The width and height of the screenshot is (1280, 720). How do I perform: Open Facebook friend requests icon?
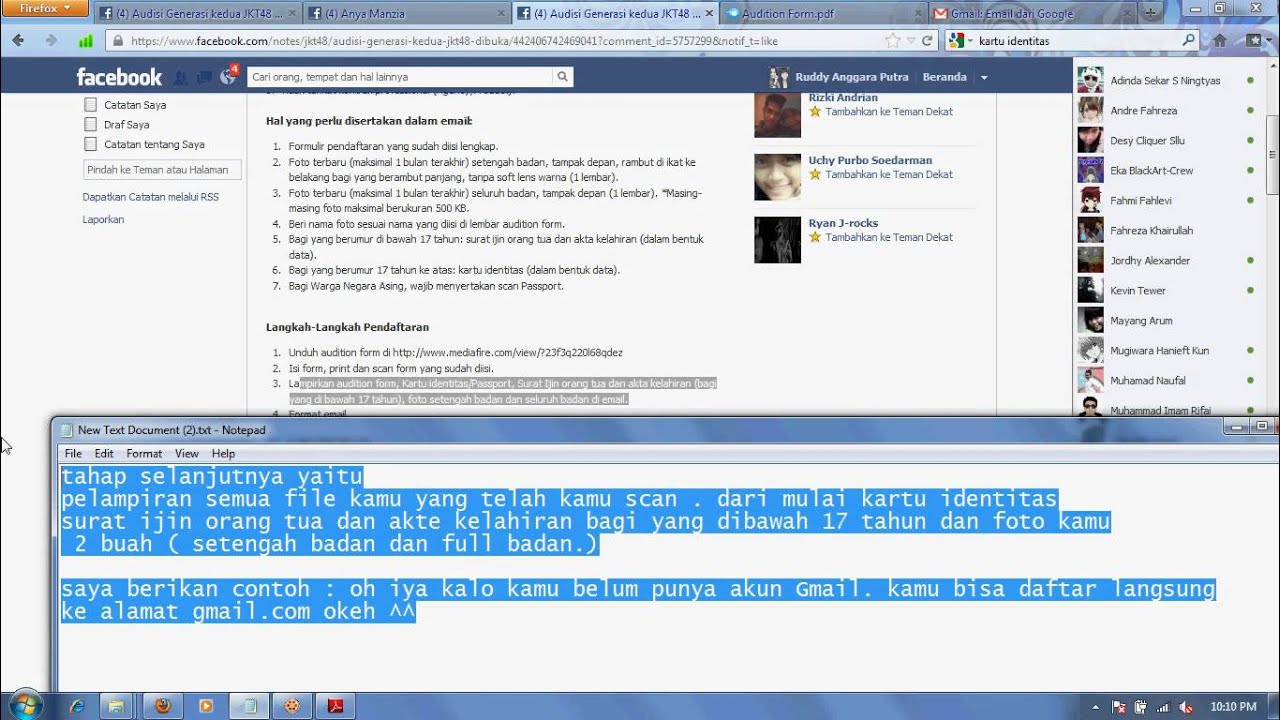[181, 77]
